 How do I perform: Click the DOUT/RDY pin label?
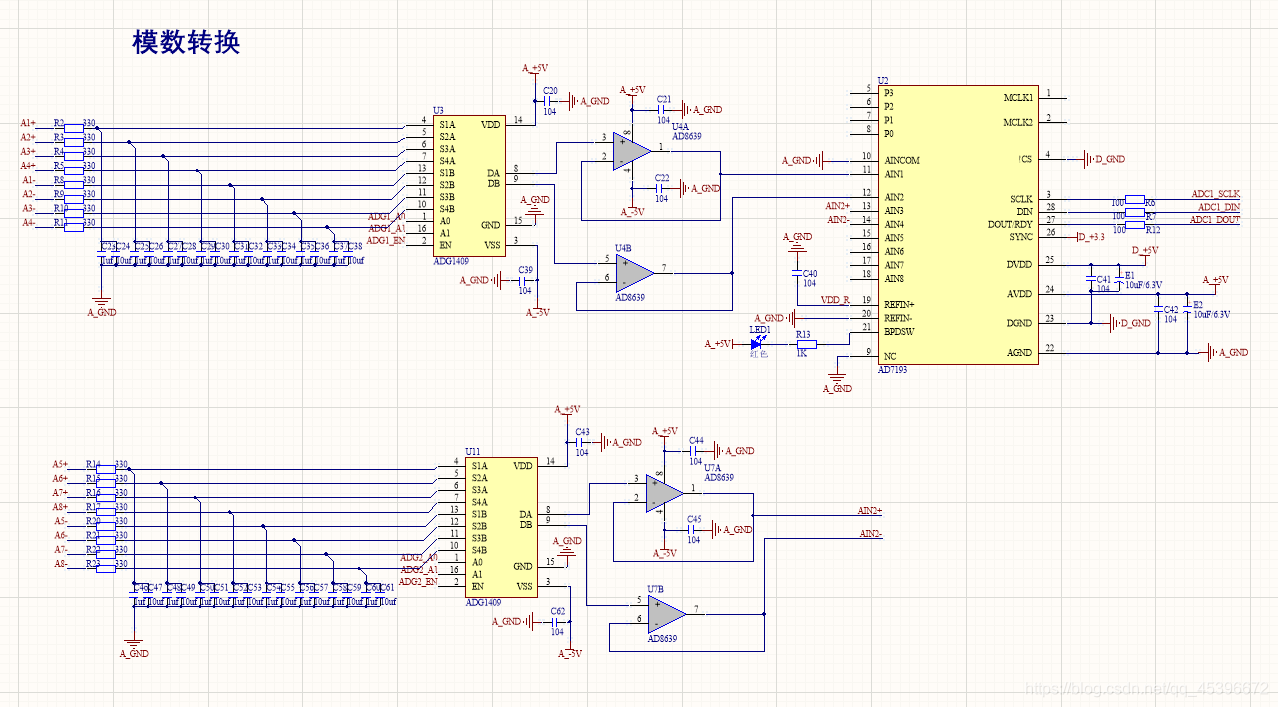click(1010, 224)
